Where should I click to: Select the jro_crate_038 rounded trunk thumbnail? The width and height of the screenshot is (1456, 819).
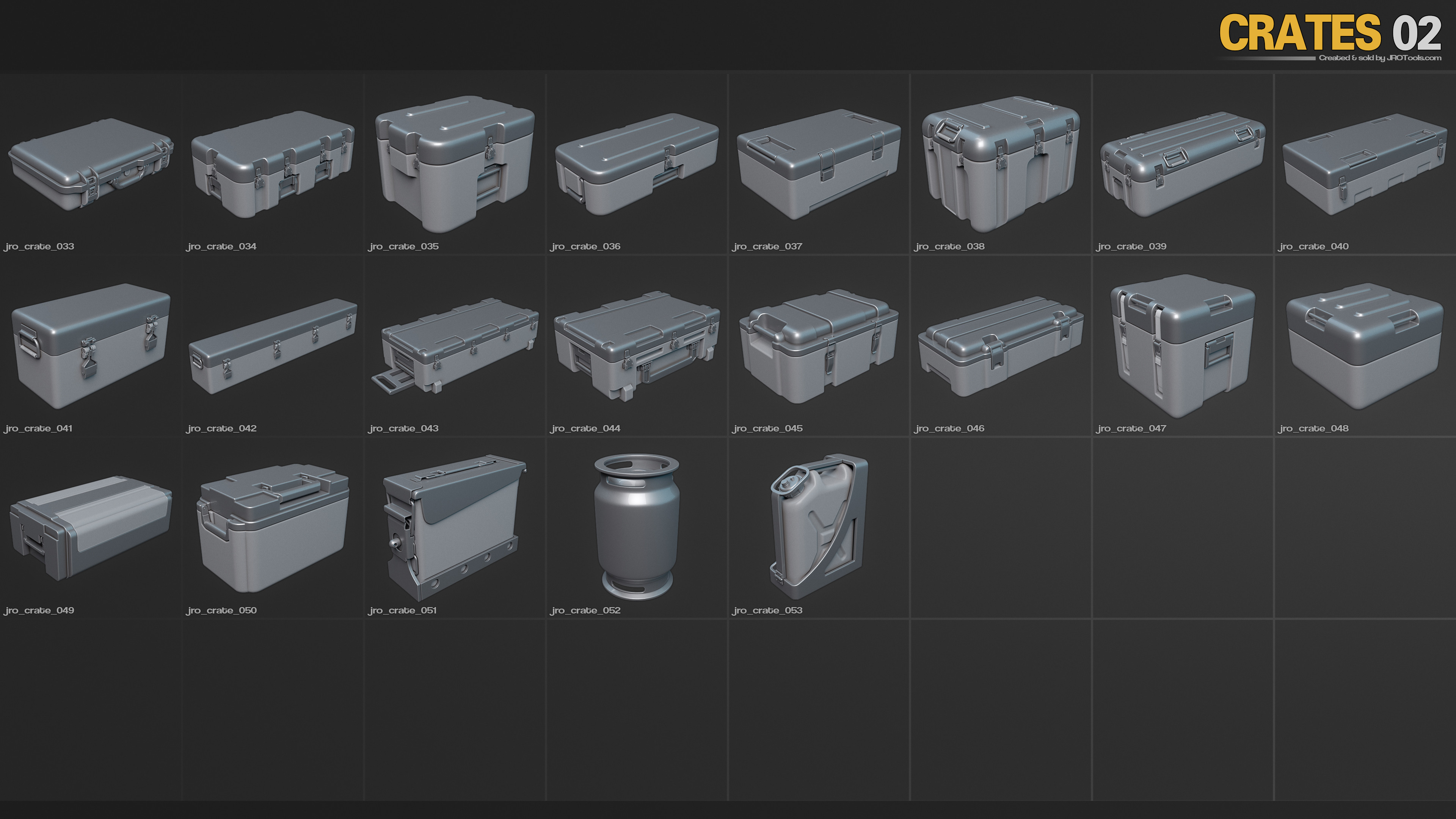[x=1001, y=164]
